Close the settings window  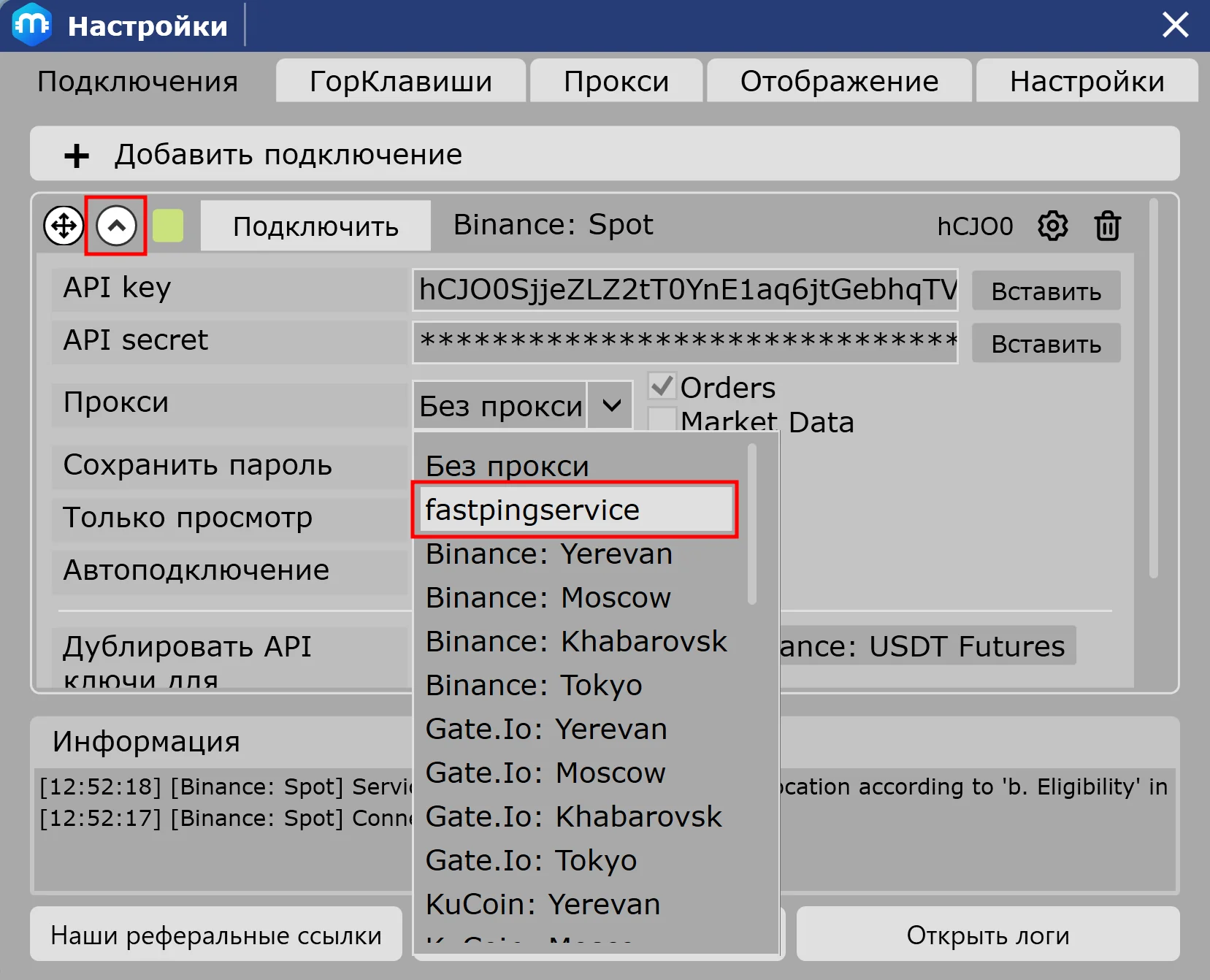point(1175,26)
